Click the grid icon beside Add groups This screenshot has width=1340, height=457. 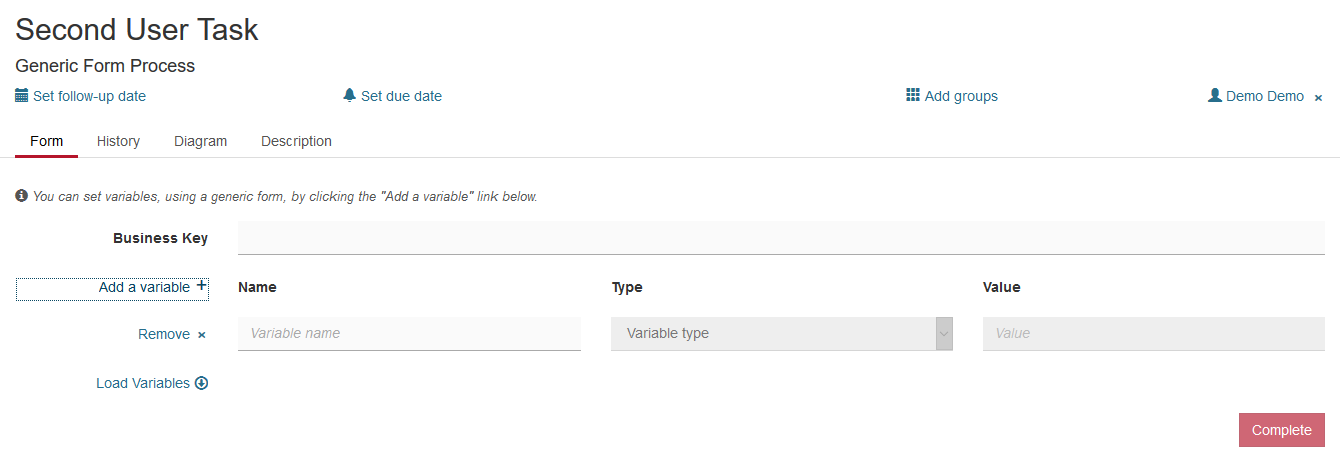point(913,95)
